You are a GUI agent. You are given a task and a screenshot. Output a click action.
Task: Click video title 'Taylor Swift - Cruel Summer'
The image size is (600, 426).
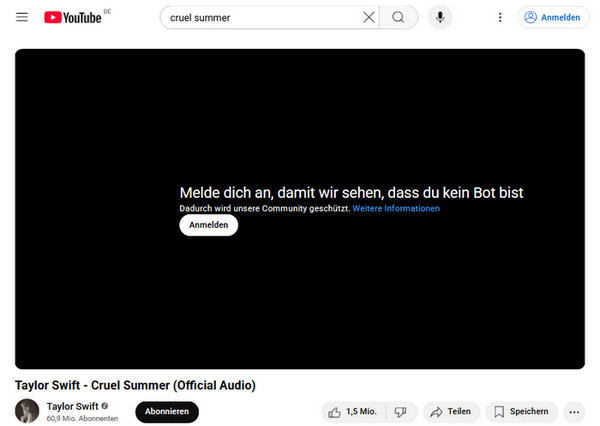click(x=135, y=385)
